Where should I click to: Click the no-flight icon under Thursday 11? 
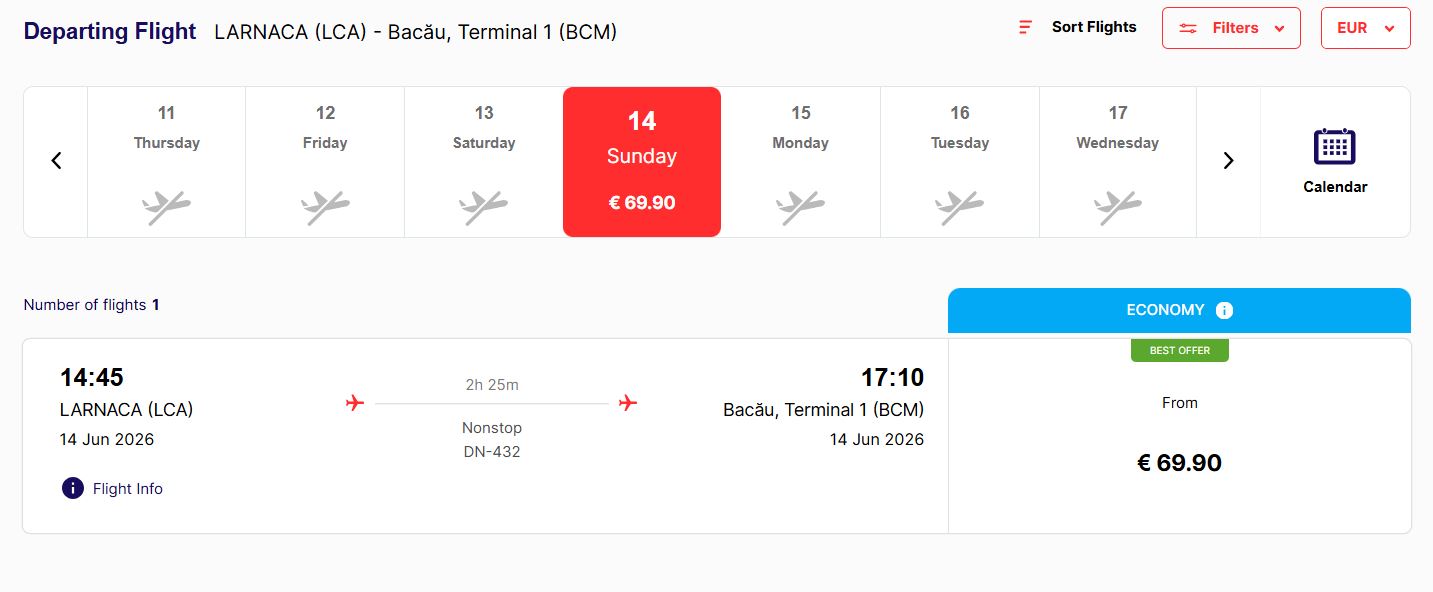click(x=166, y=207)
